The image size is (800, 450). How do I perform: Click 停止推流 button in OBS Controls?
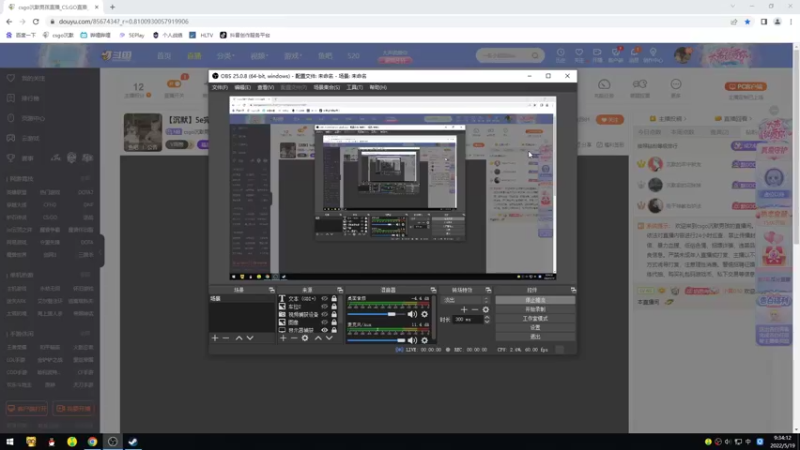coord(535,300)
